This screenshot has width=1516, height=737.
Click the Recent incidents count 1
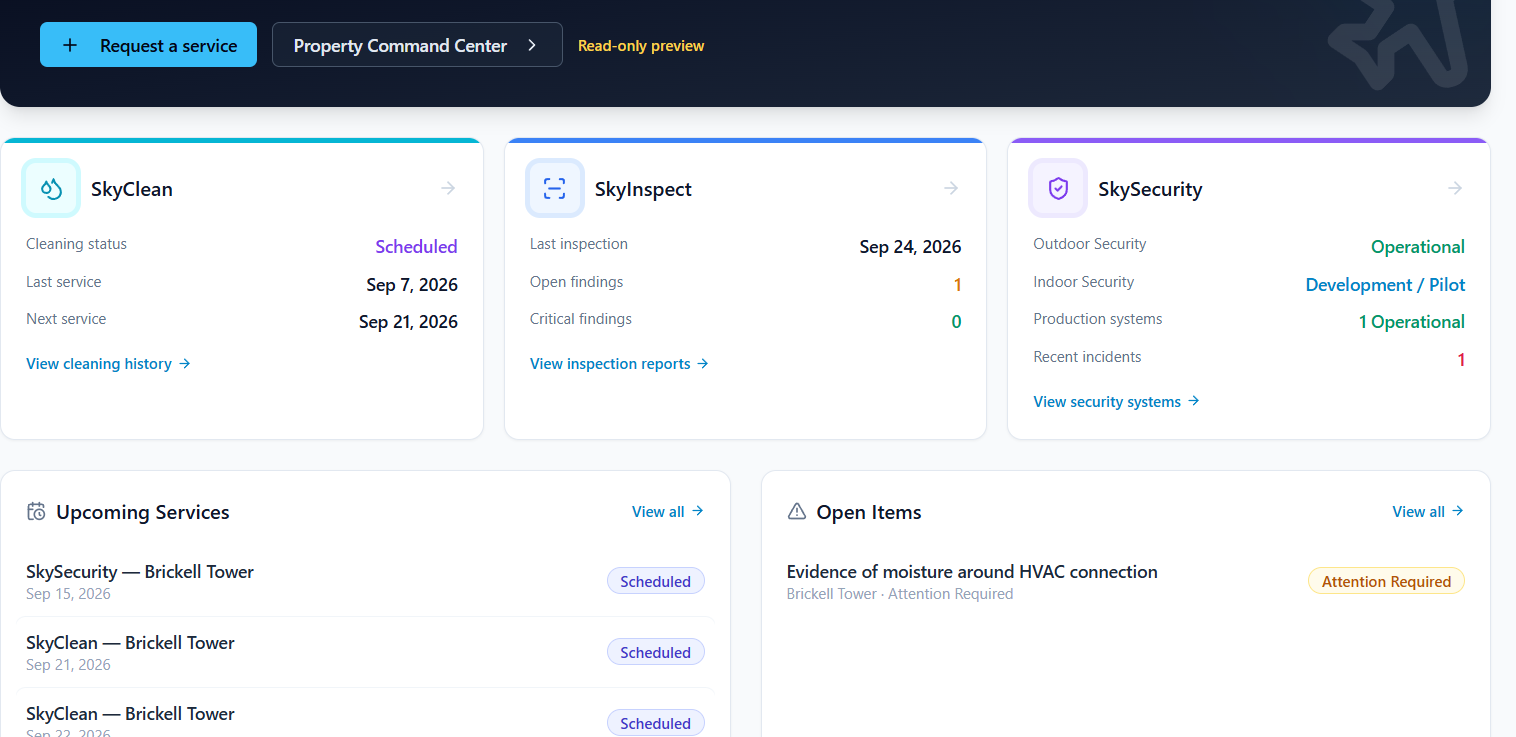[1461, 360]
